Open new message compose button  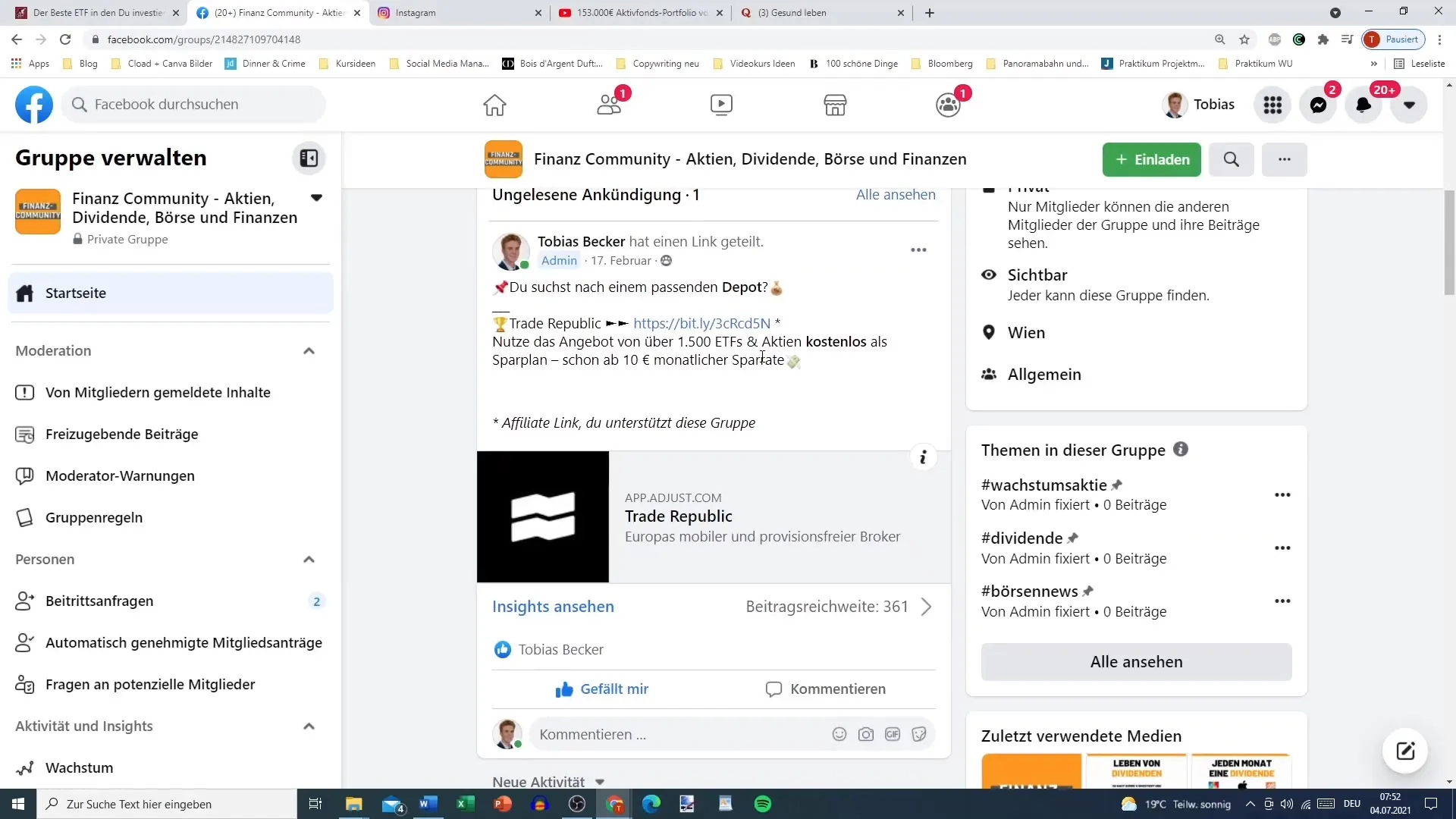pos(1405,751)
